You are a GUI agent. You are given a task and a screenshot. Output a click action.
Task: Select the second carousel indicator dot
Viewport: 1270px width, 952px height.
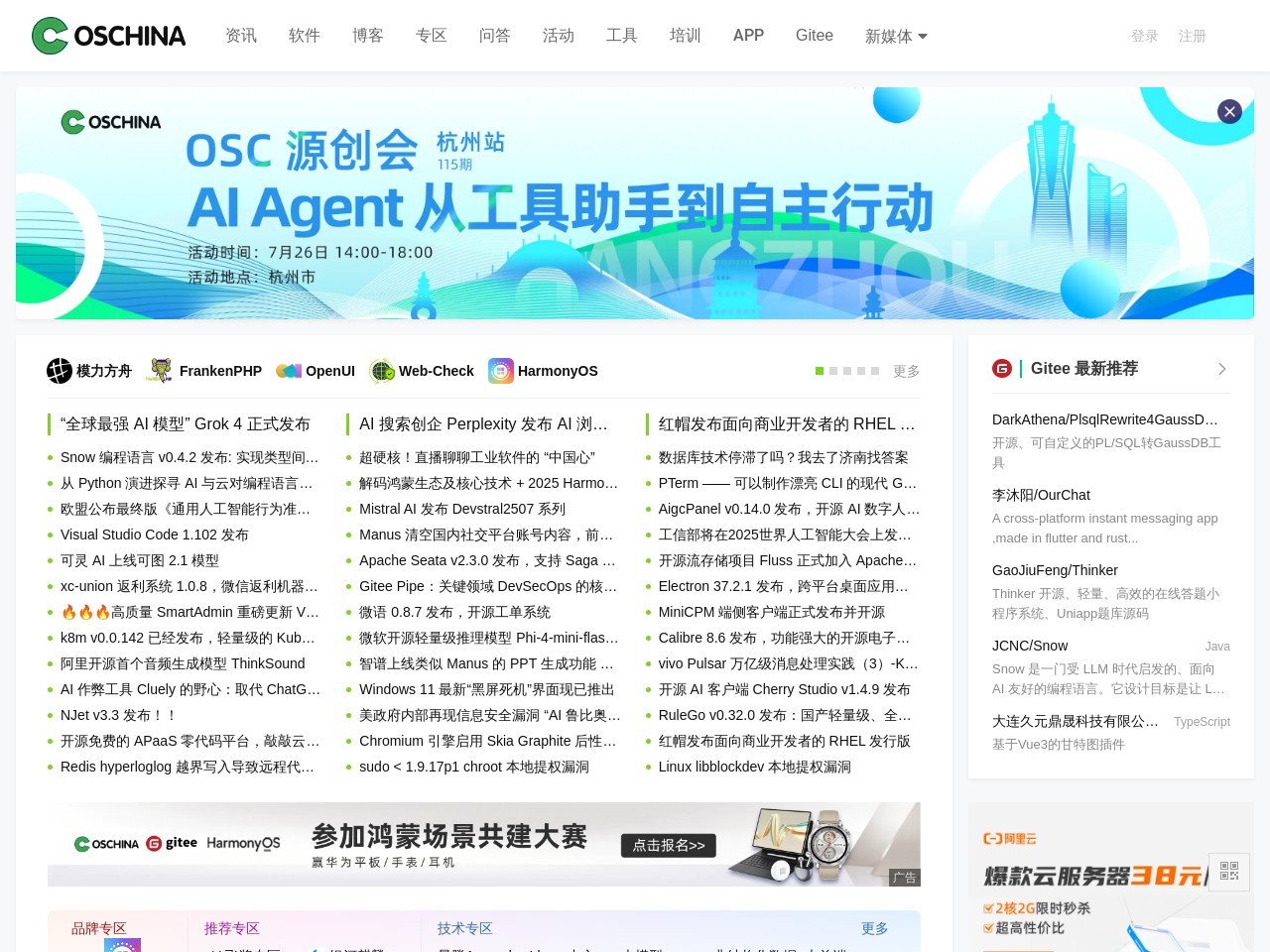click(833, 371)
